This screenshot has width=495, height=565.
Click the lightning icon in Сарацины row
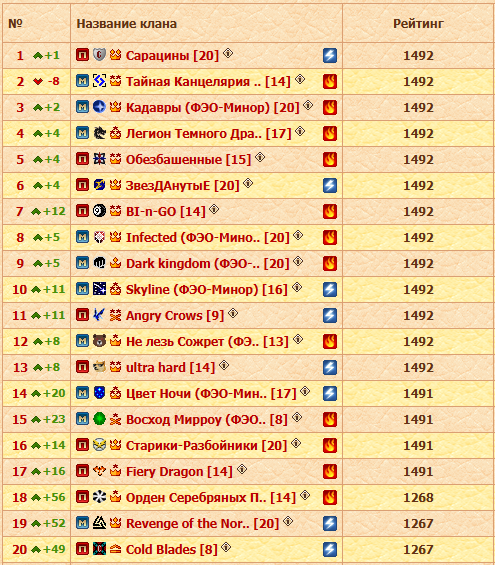[330, 55]
